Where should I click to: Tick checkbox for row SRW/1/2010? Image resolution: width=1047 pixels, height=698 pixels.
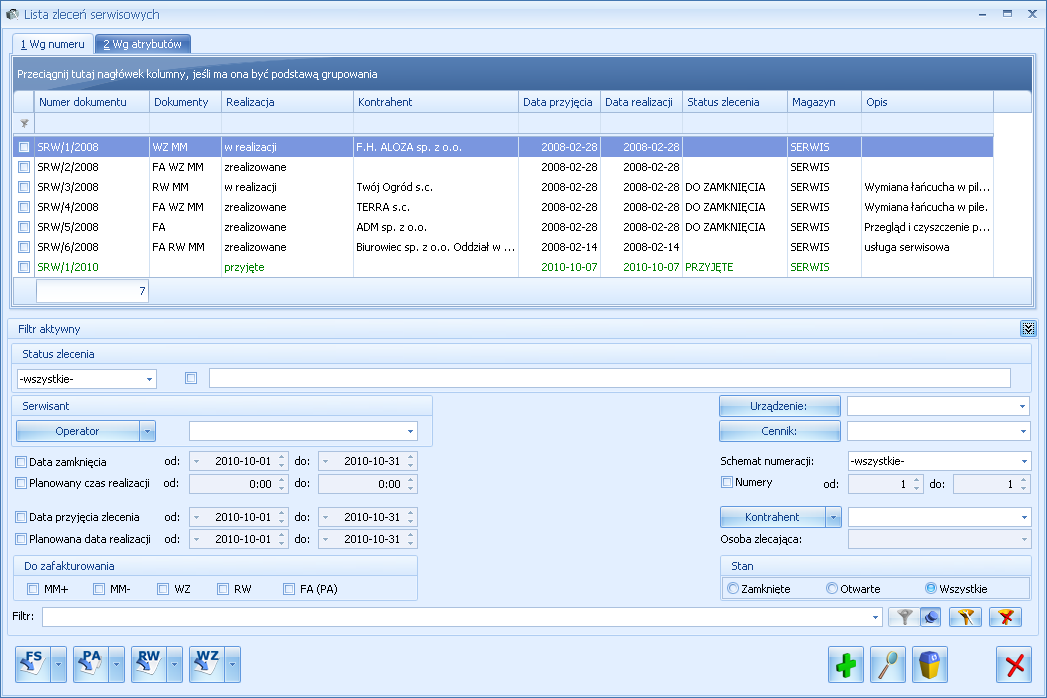(x=24, y=267)
